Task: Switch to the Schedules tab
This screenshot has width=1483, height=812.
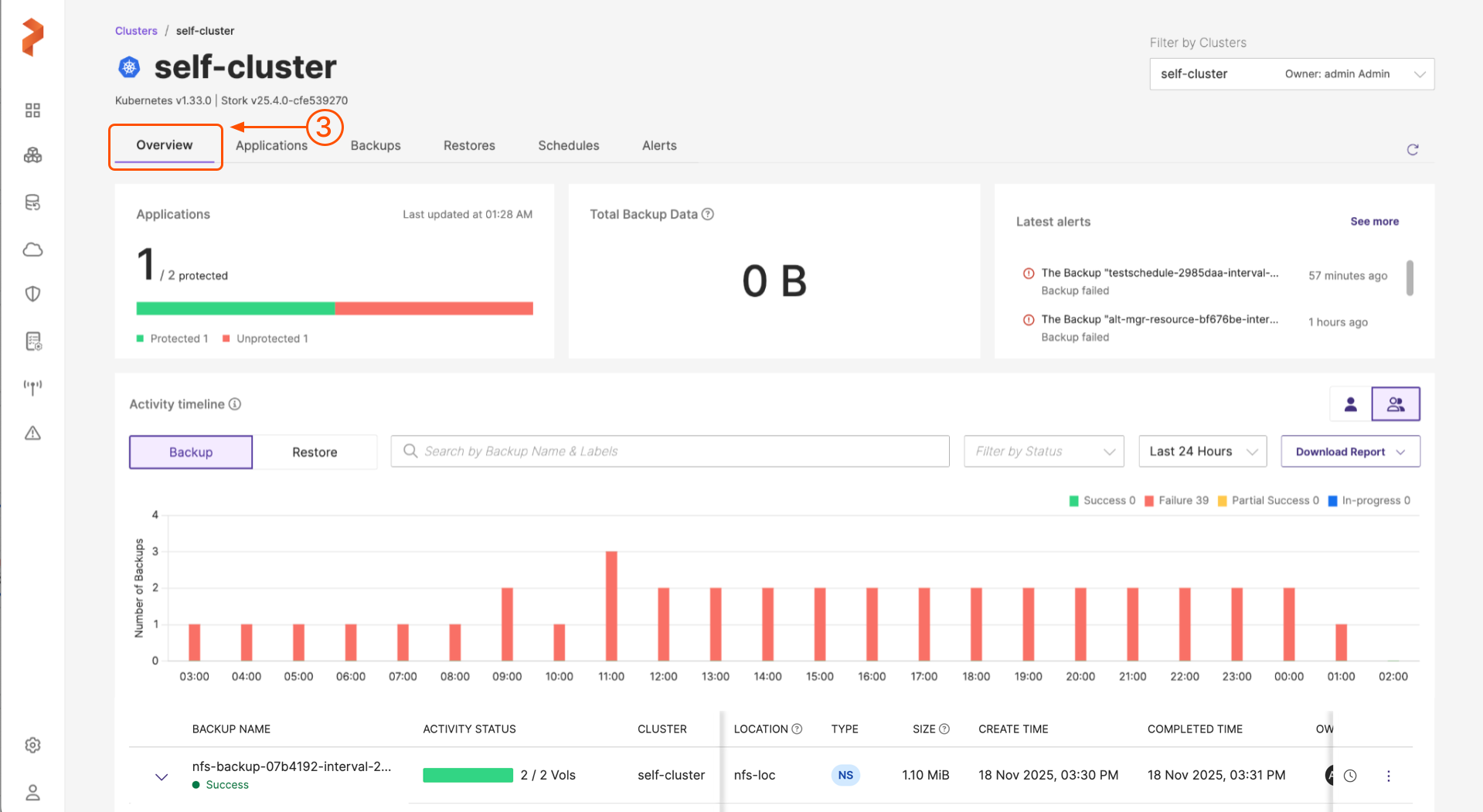Action: [568, 145]
